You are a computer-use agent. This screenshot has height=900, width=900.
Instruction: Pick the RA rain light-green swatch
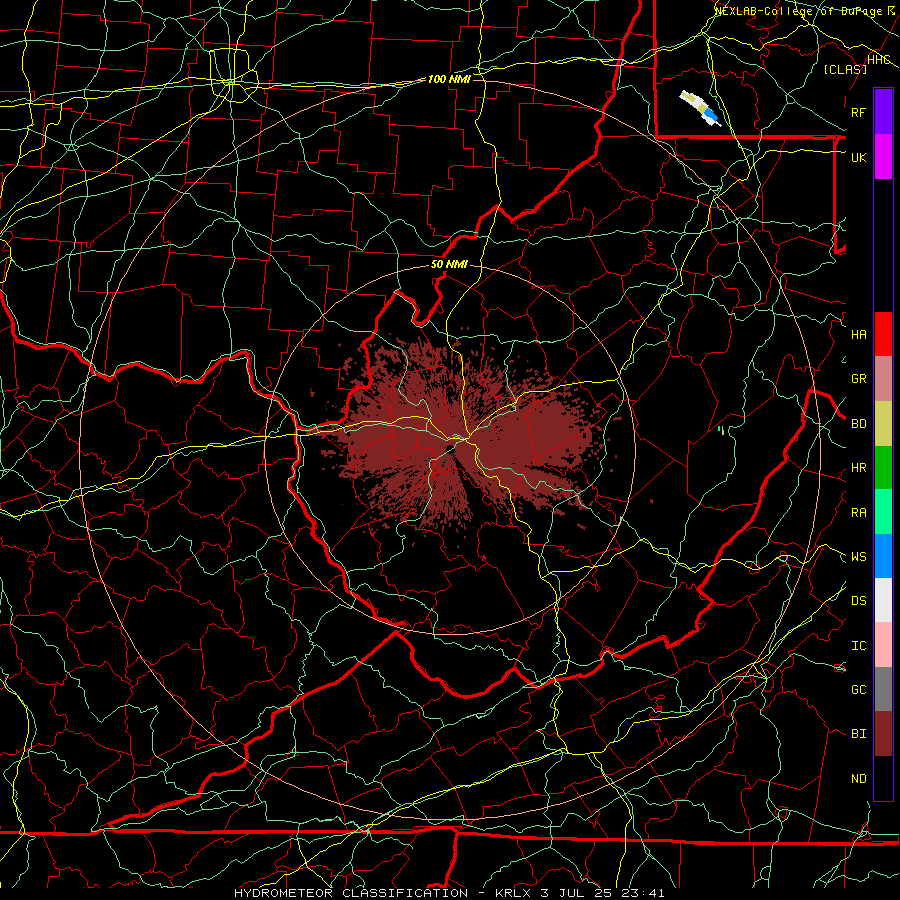click(x=883, y=512)
